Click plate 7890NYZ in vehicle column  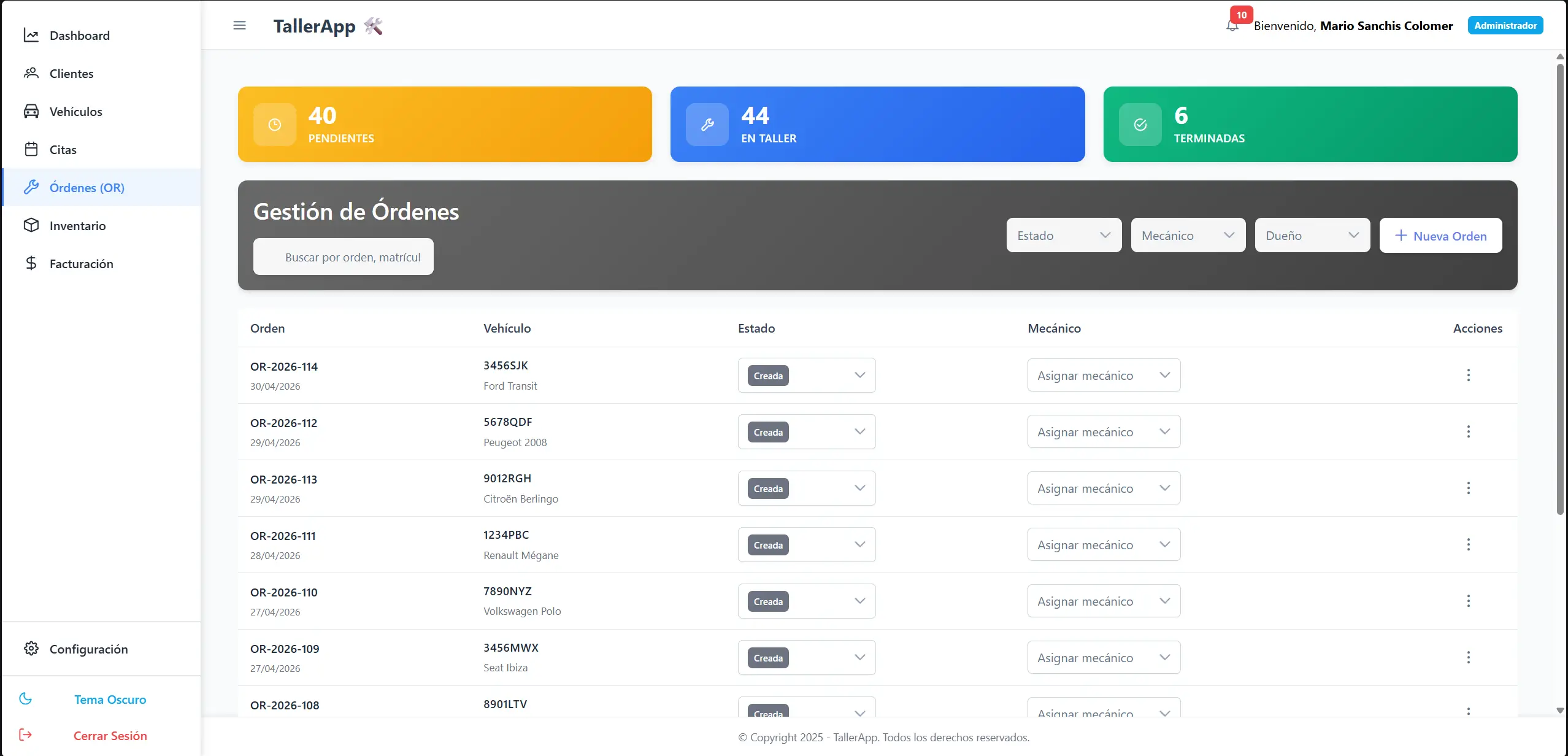[x=507, y=591]
